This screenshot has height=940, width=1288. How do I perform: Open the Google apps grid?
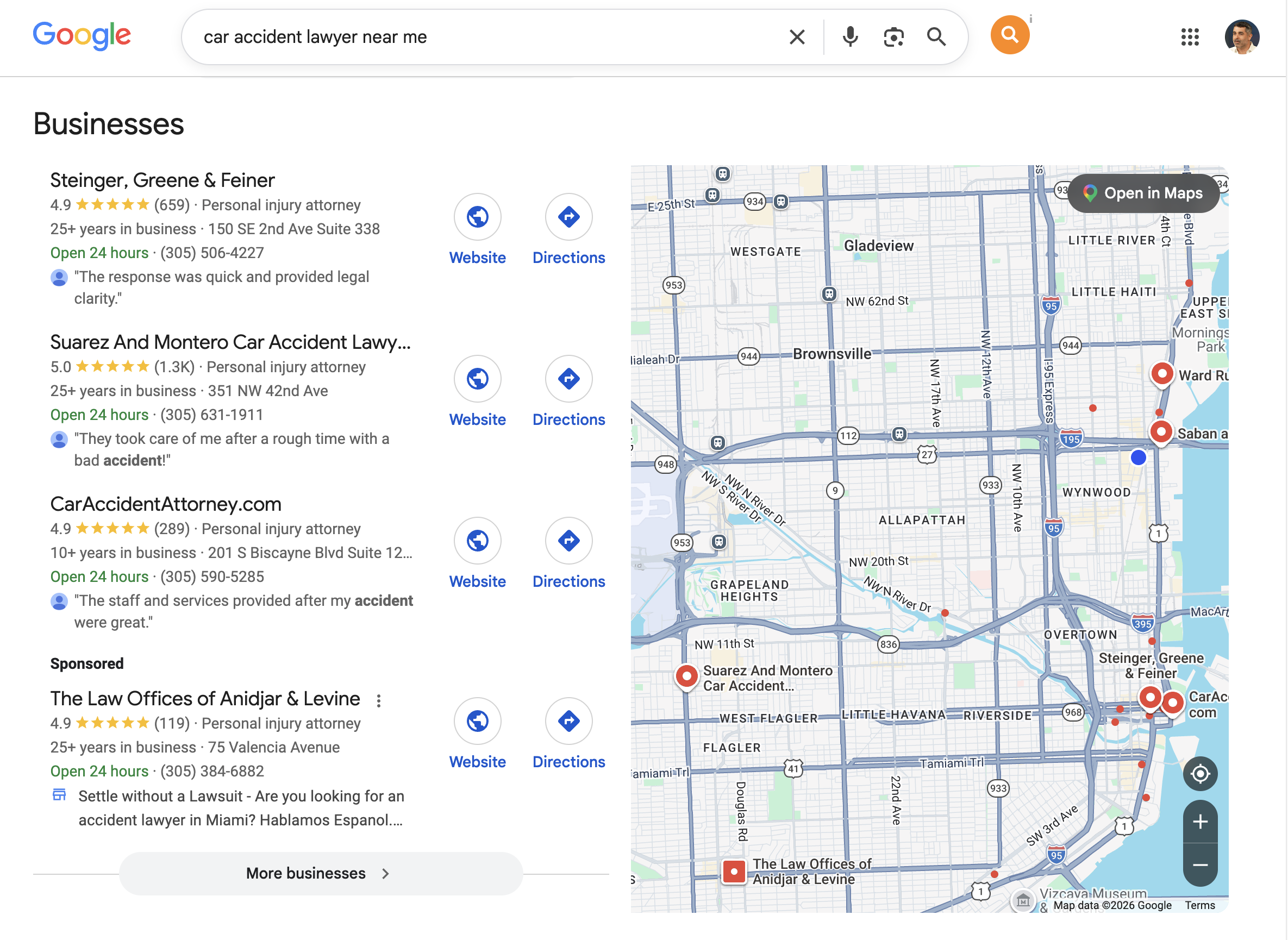point(1190,37)
